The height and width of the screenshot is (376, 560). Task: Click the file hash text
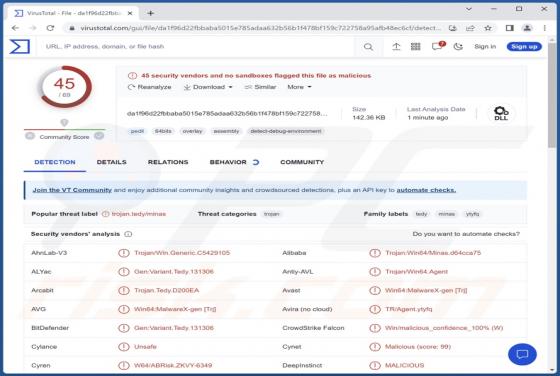pyautogui.click(x=227, y=114)
